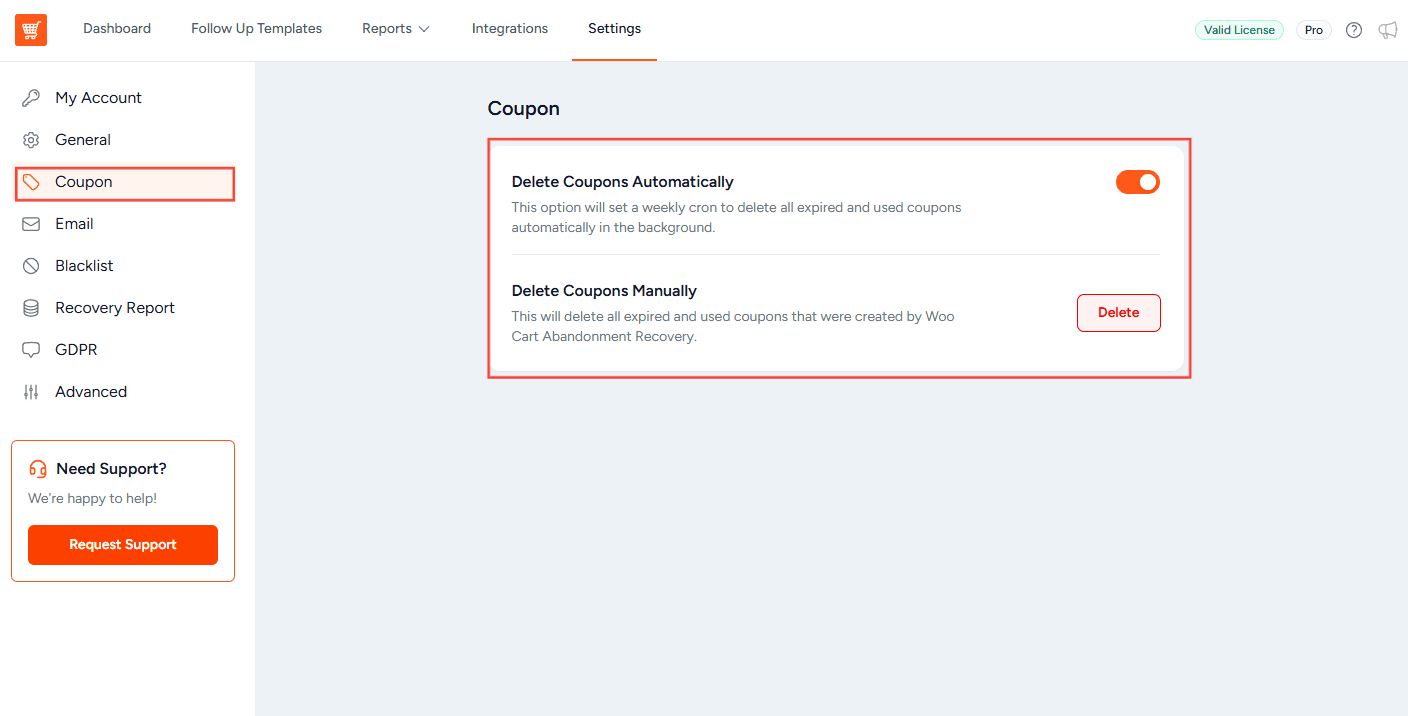Select Coupon settings section
Image resolution: width=1408 pixels, height=716 pixels.
tap(124, 184)
